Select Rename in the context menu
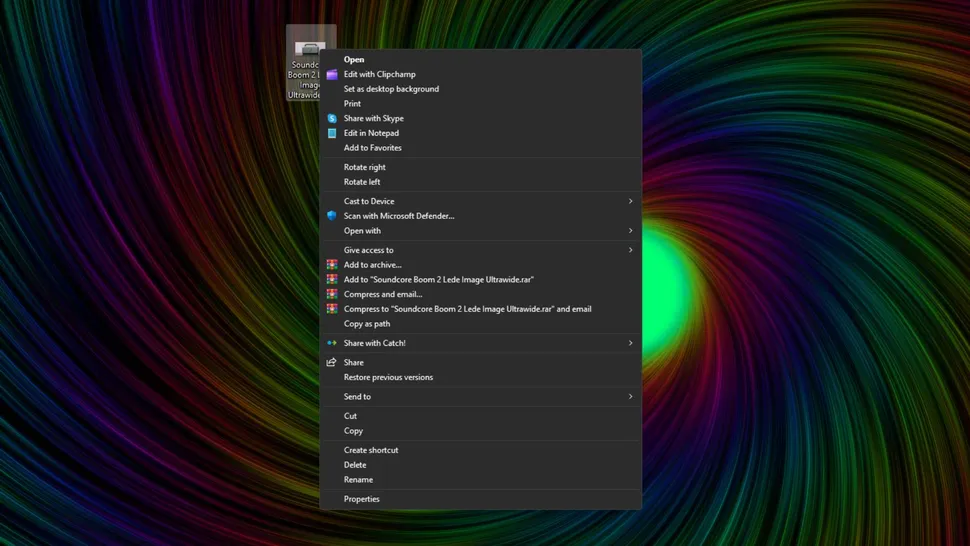 click(x=358, y=480)
